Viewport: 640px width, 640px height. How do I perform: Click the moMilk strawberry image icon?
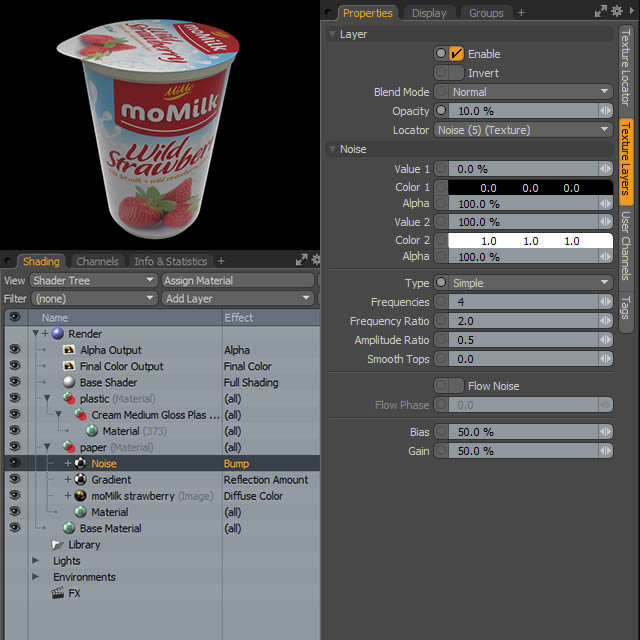click(80, 496)
